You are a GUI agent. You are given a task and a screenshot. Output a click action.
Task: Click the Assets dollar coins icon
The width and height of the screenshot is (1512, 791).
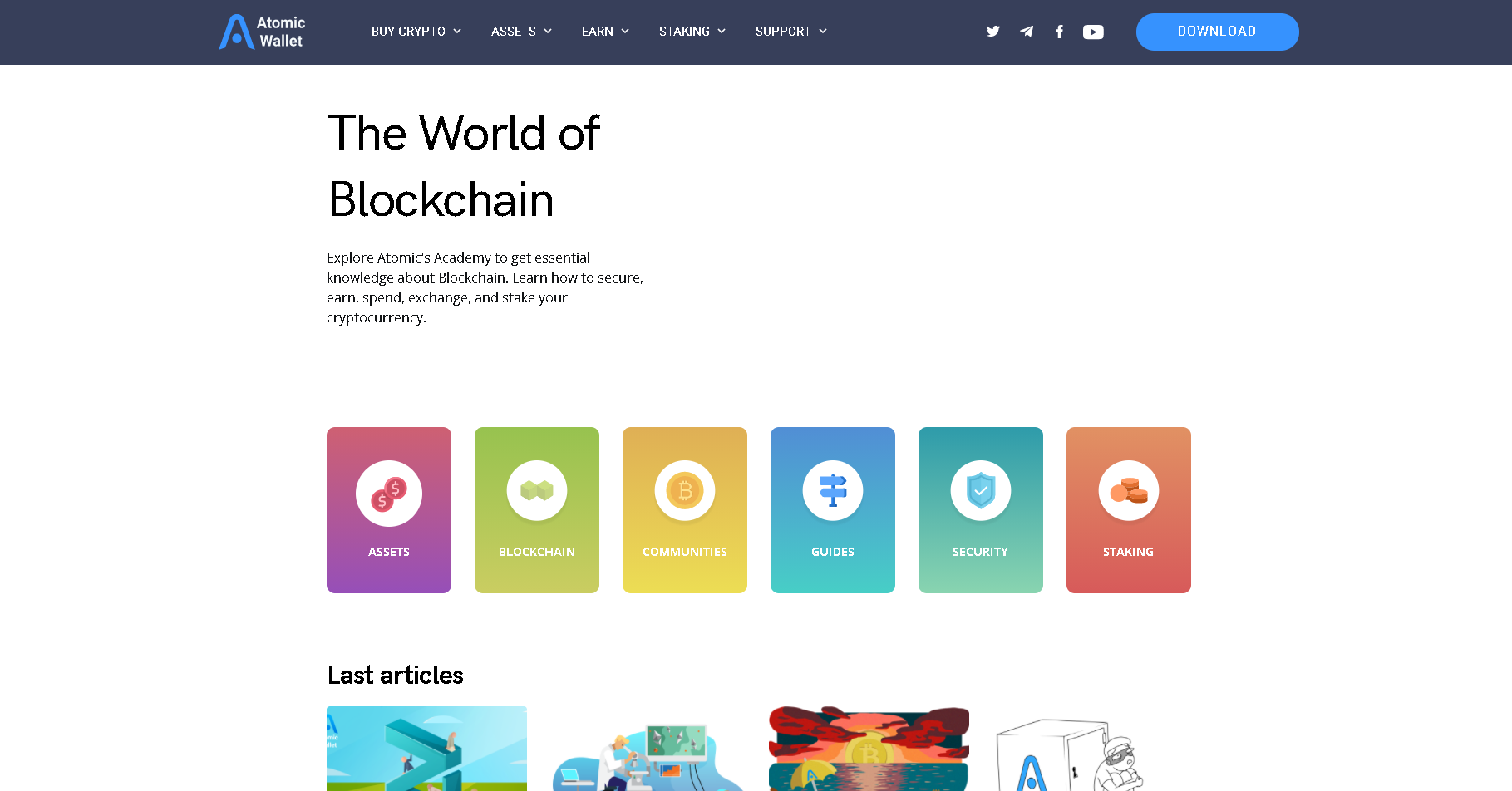(389, 494)
